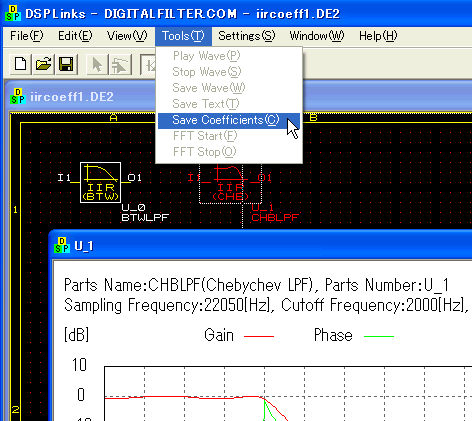Click the DSP icon in the U_1 title bar

[62, 245]
